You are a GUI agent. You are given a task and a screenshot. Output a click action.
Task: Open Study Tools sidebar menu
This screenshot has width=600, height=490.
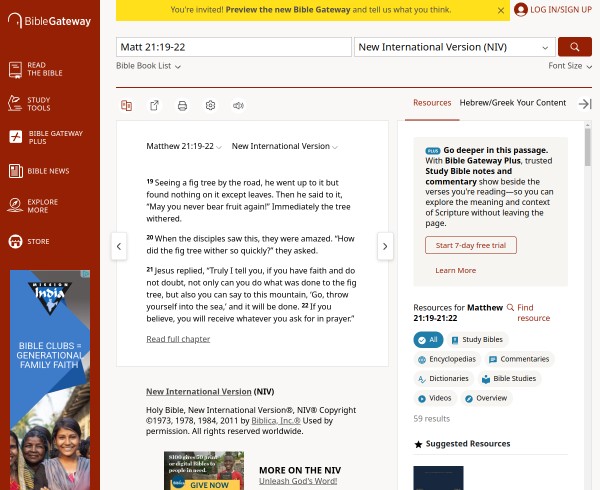29,104
